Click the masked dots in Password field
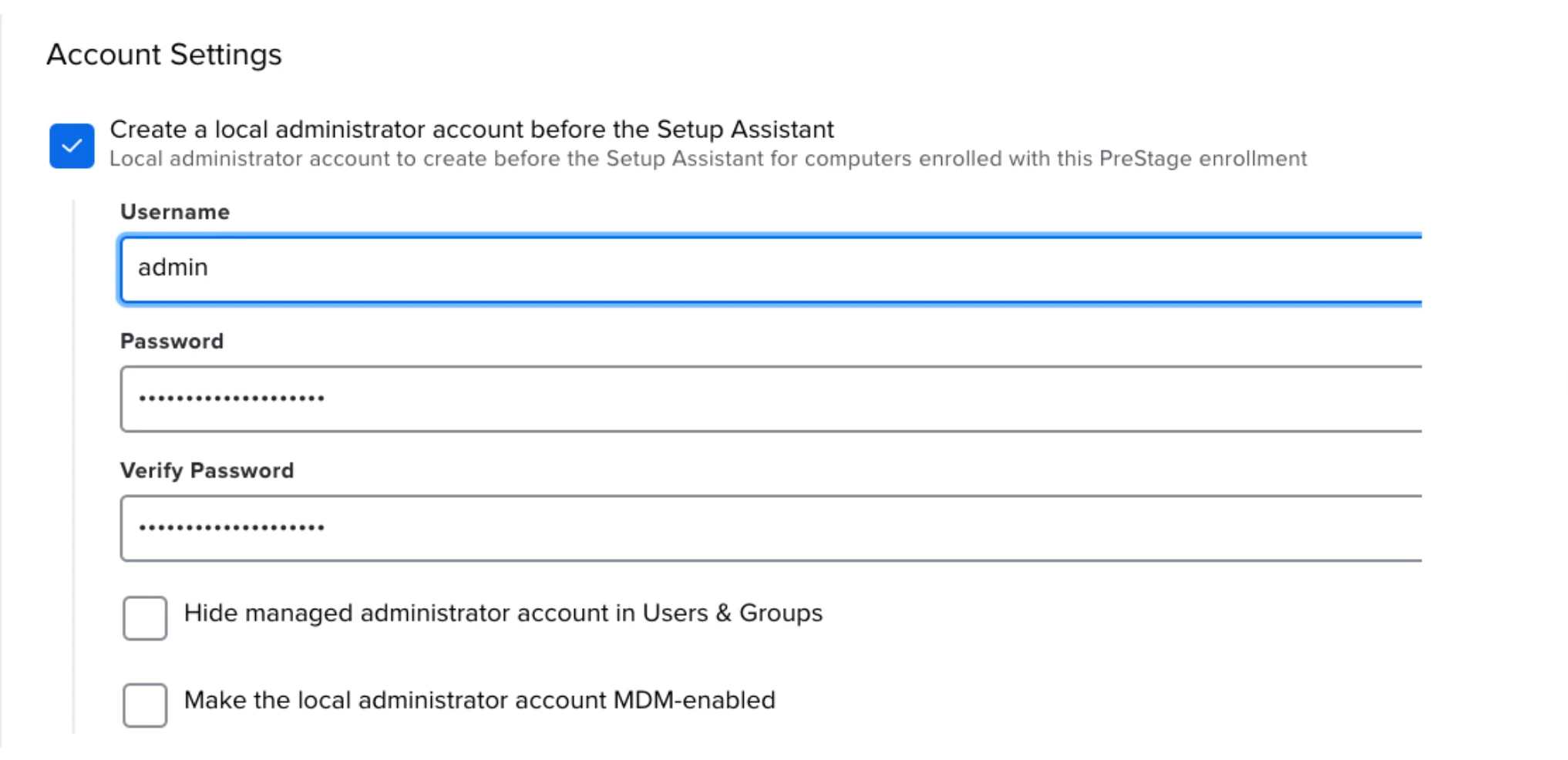This screenshot has height=760, width=1568. (x=231, y=398)
